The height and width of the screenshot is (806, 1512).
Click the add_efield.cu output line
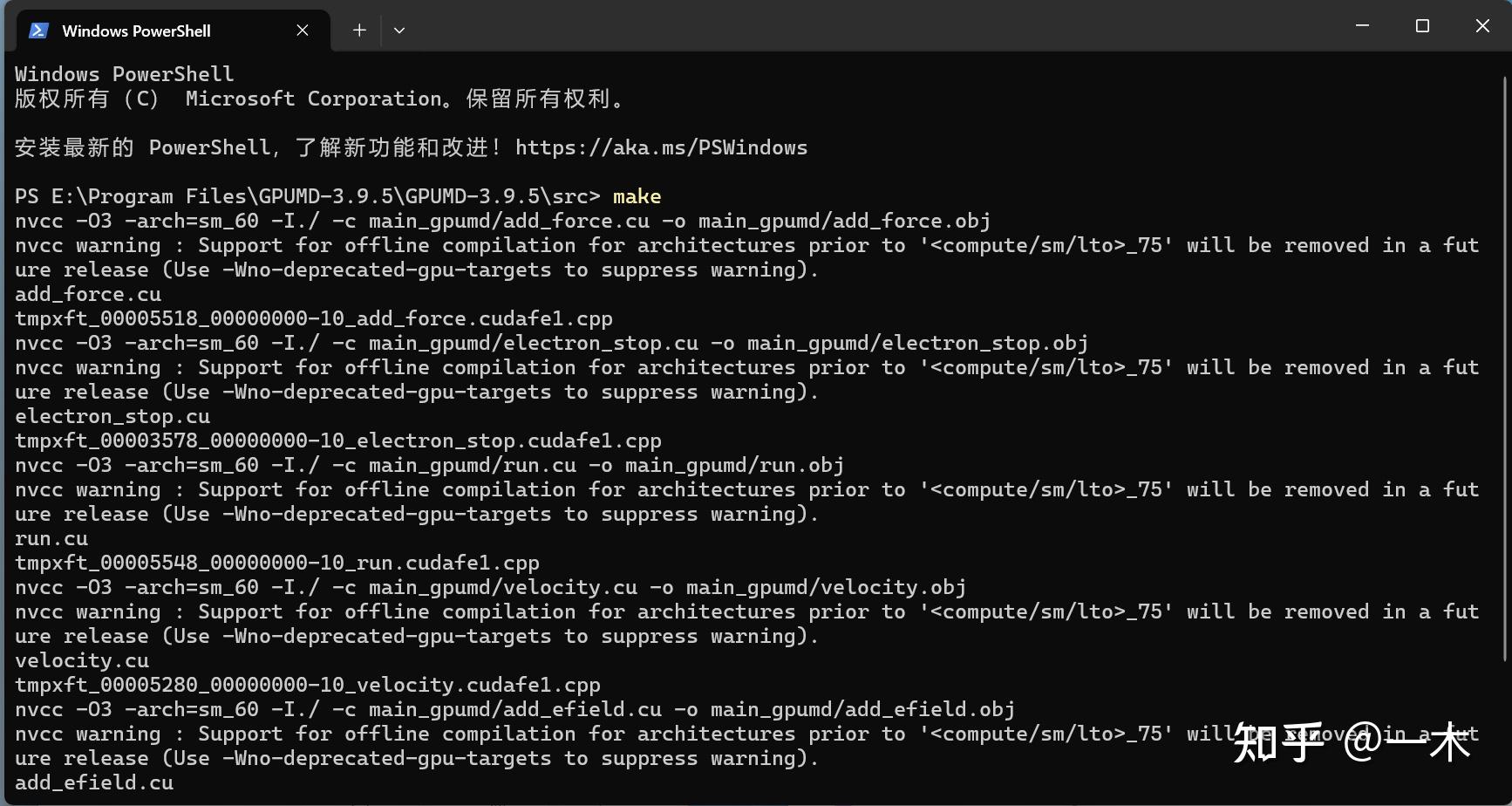pyautogui.click(x=92, y=782)
